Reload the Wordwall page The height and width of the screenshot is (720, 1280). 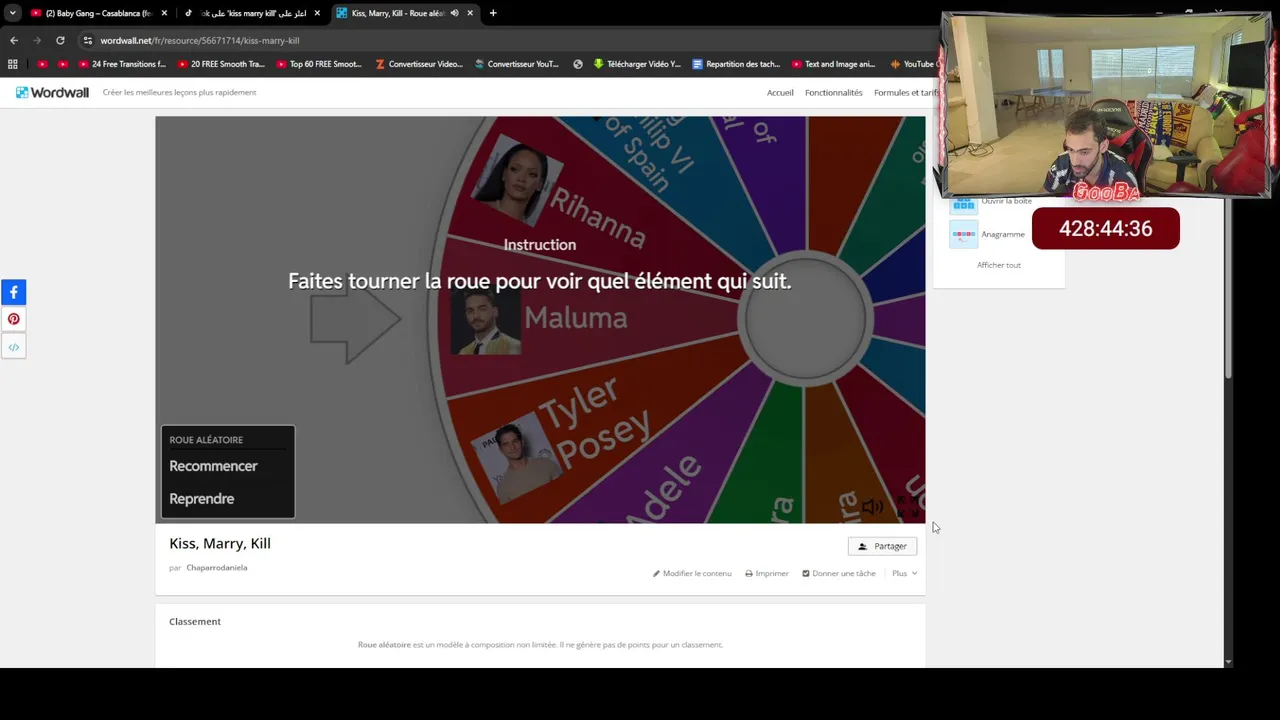[x=60, y=41]
